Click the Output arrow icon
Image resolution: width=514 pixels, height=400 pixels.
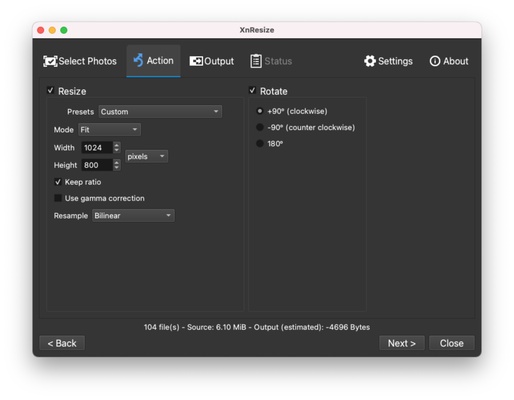coord(196,61)
